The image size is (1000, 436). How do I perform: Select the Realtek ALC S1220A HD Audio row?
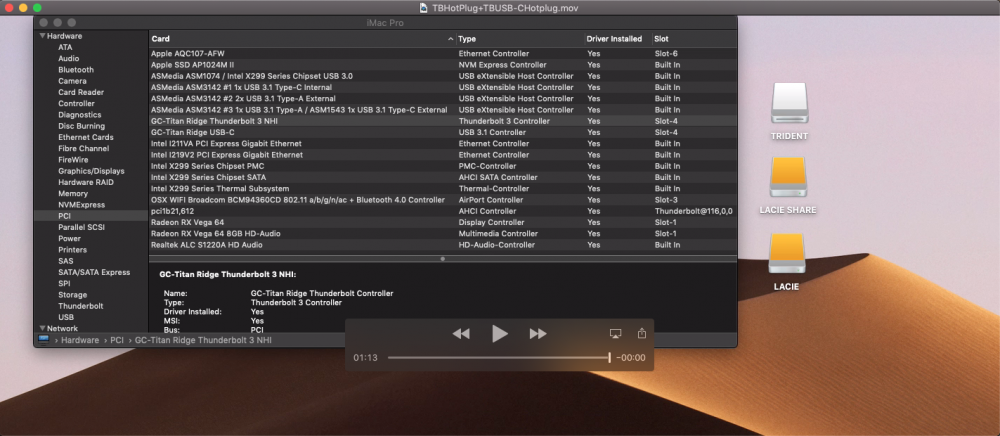pyautogui.click(x=443, y=245)
